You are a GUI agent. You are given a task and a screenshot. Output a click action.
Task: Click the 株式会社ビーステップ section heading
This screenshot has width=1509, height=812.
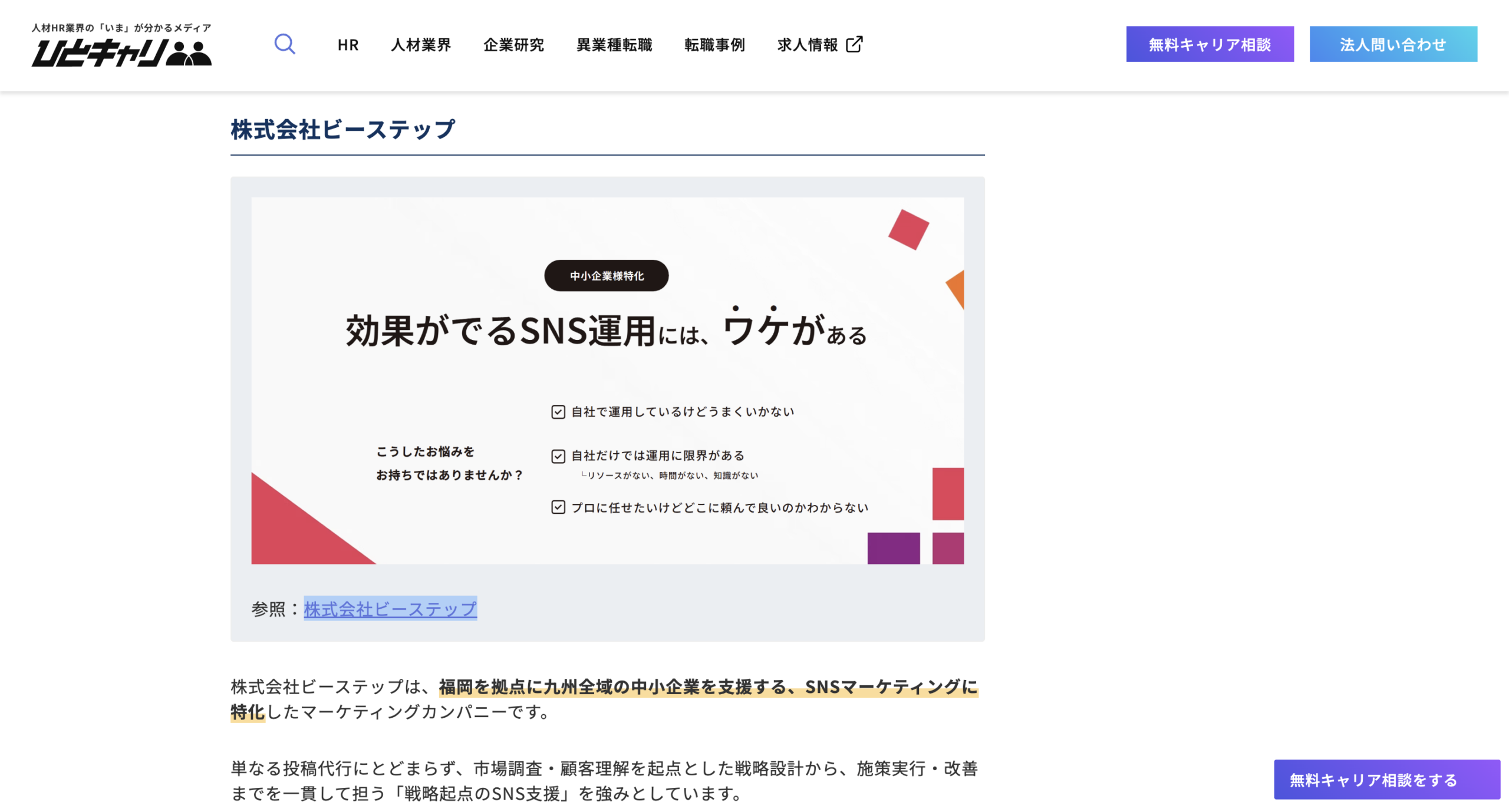[342, 129]
